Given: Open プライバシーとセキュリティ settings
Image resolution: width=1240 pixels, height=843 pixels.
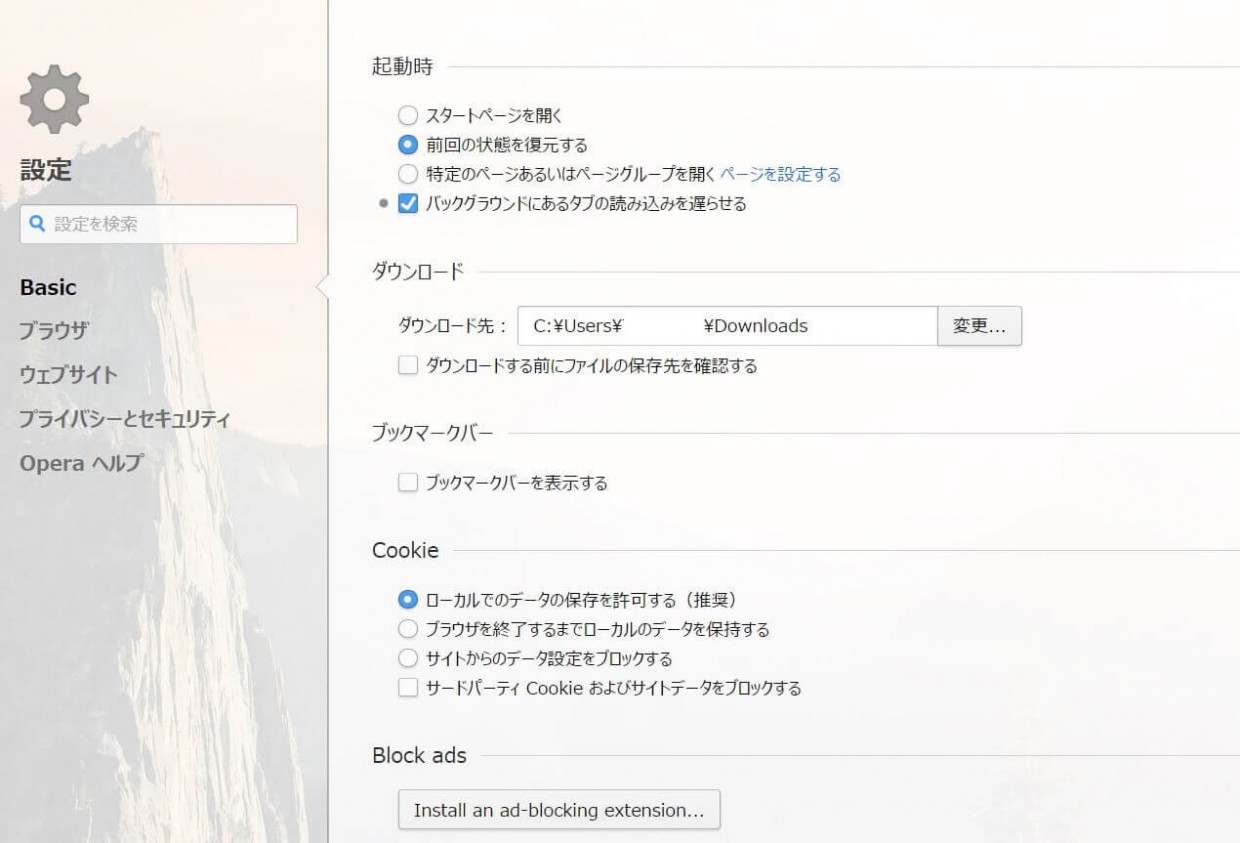Looking at the screenshot, I should 122,419.
